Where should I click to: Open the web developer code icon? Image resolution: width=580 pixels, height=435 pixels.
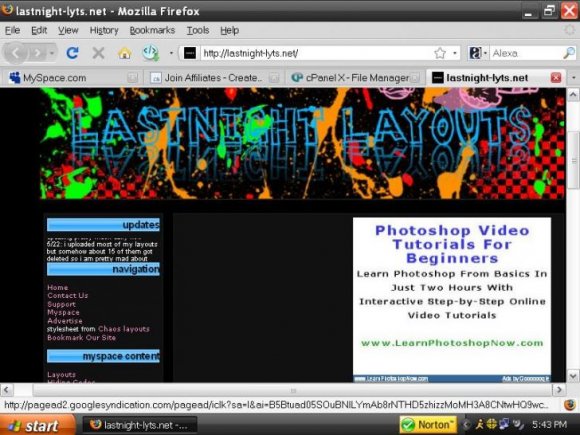(151, 53)
